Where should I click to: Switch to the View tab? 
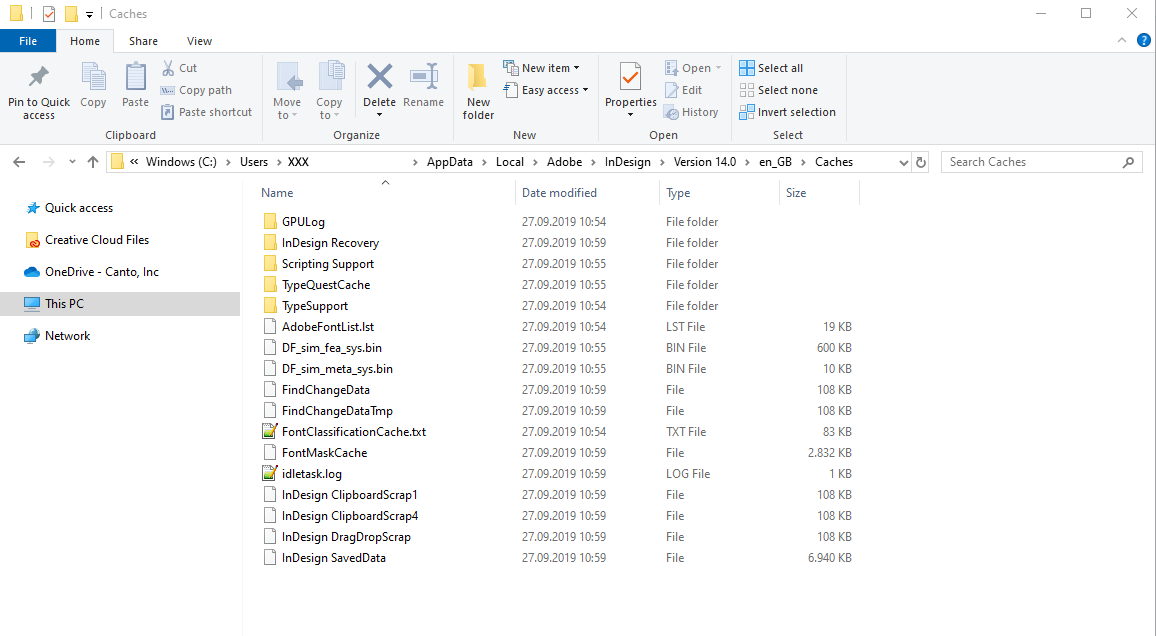pyautogui.click(x=199, y=41)
